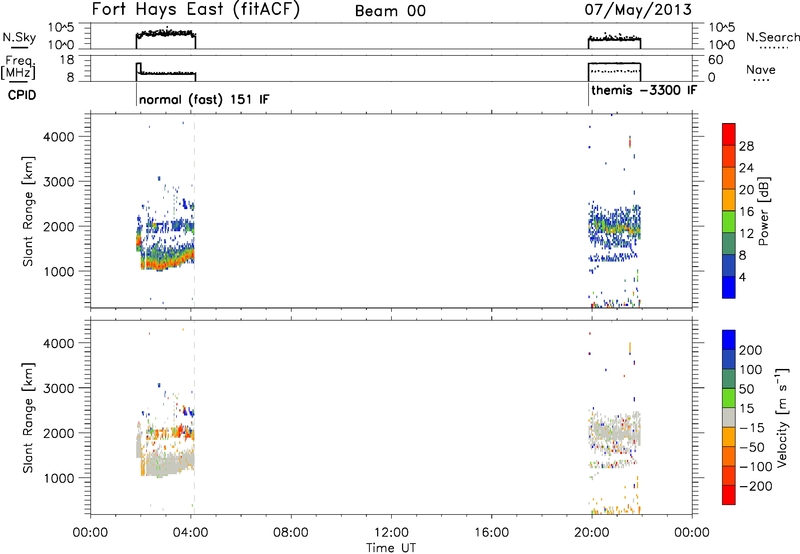Click the '20:00' time axis tick
The height and width of the screenshot is (554, 800).
pos(591,533)
